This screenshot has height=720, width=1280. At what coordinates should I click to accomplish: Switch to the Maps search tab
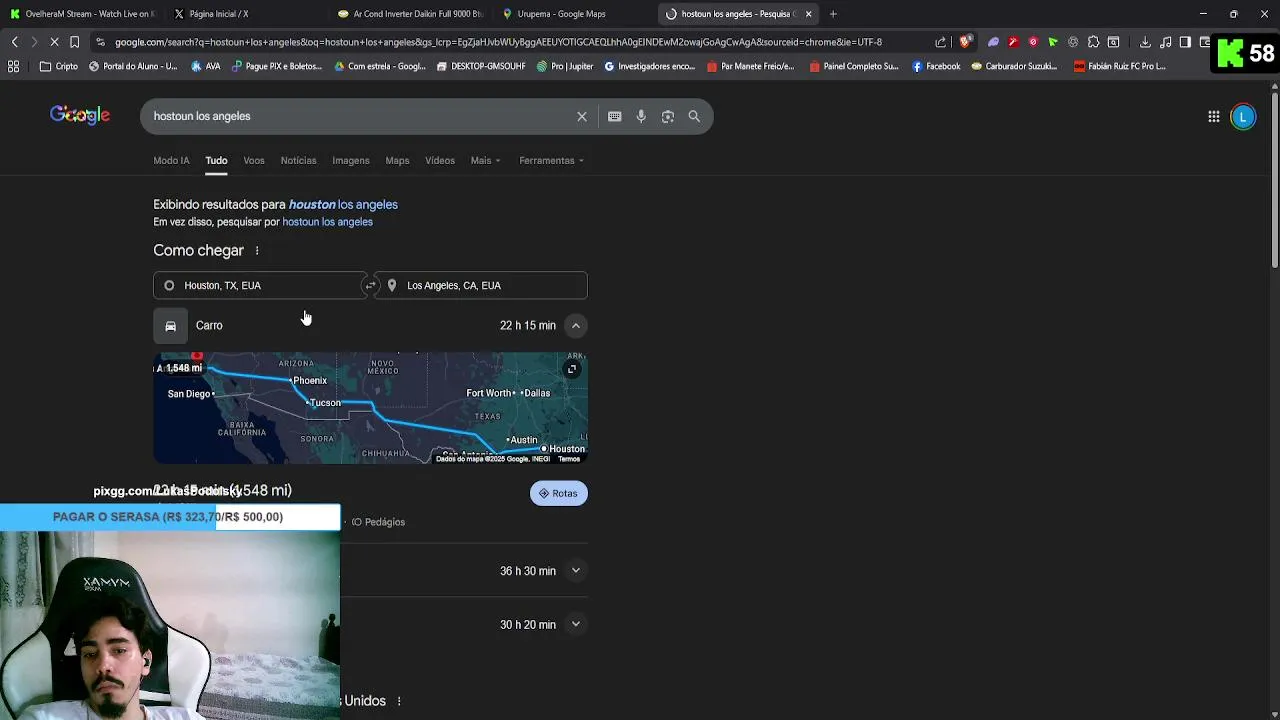[x=397, y=160]
